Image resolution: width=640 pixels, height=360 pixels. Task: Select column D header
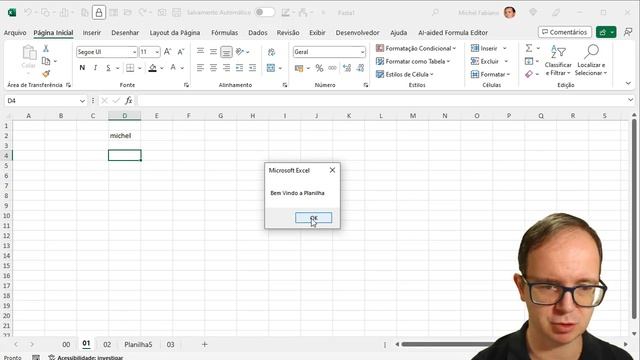point(124,116)
